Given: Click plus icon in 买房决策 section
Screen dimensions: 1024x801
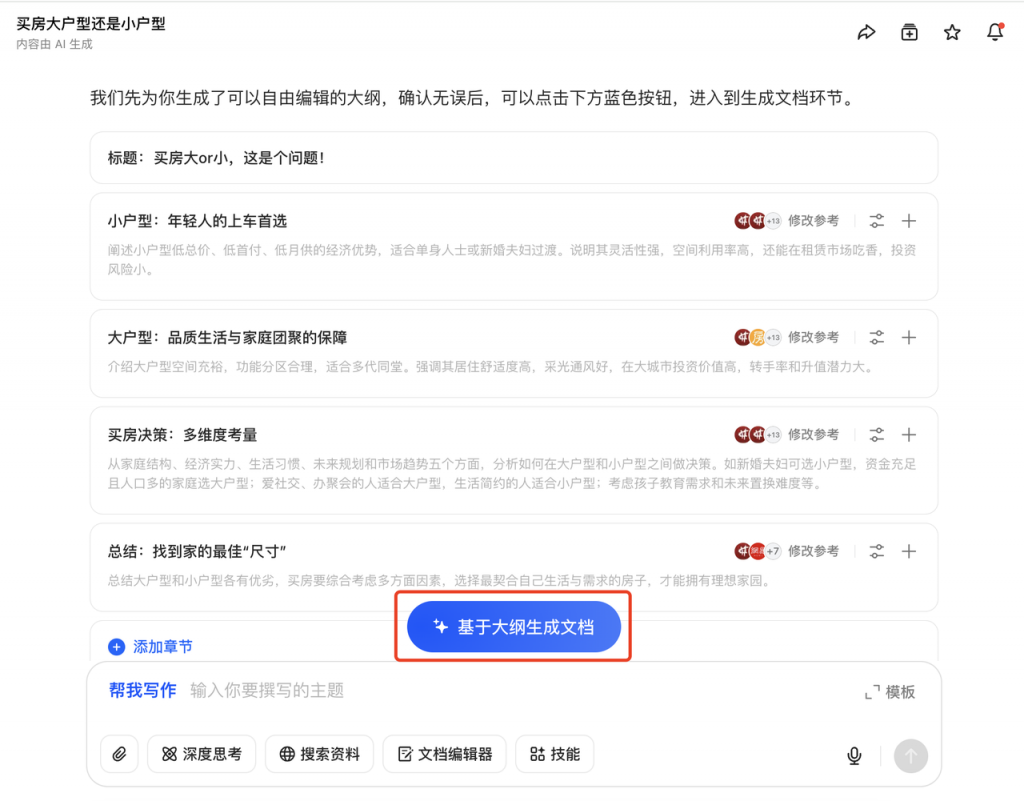Looking at the screenshot, I should pyautogui.click(x=908, y=435).
